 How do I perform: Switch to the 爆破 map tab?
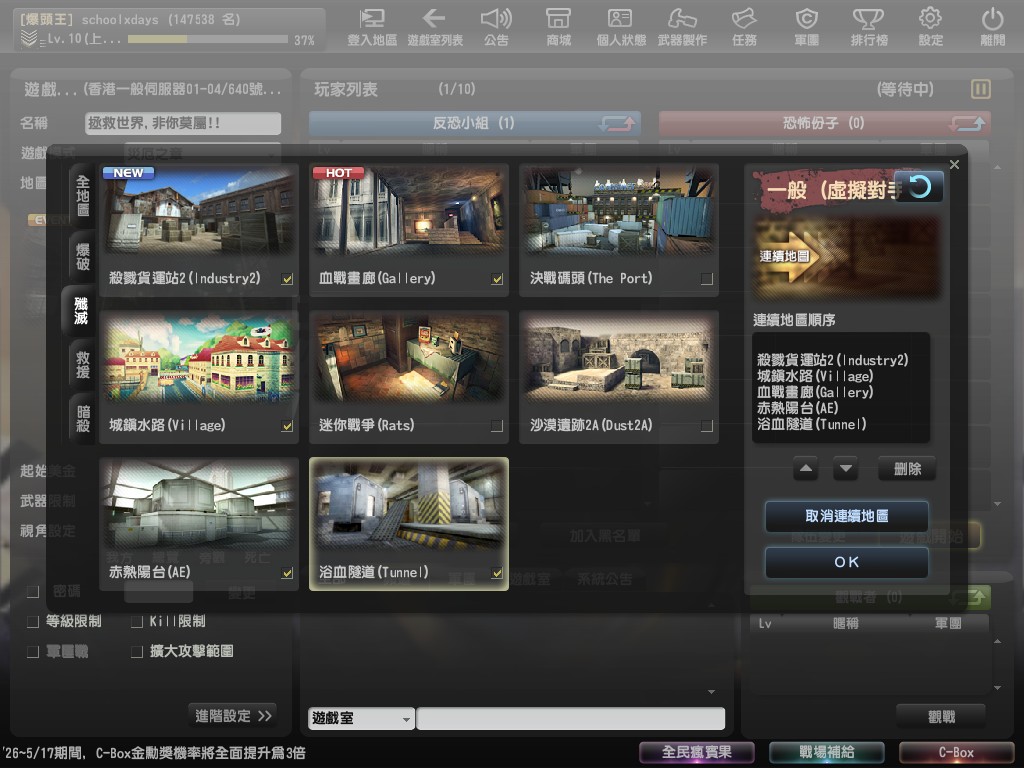coord(82,255)
